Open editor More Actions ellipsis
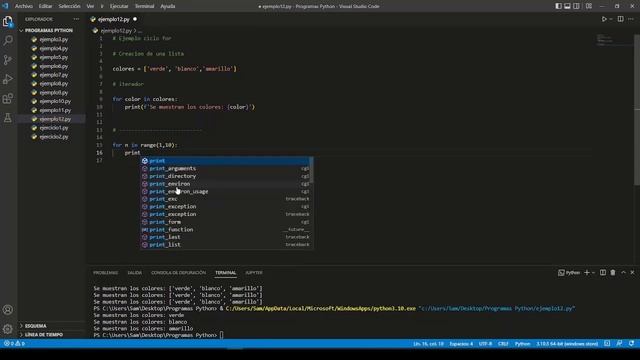 pos(631,19)
